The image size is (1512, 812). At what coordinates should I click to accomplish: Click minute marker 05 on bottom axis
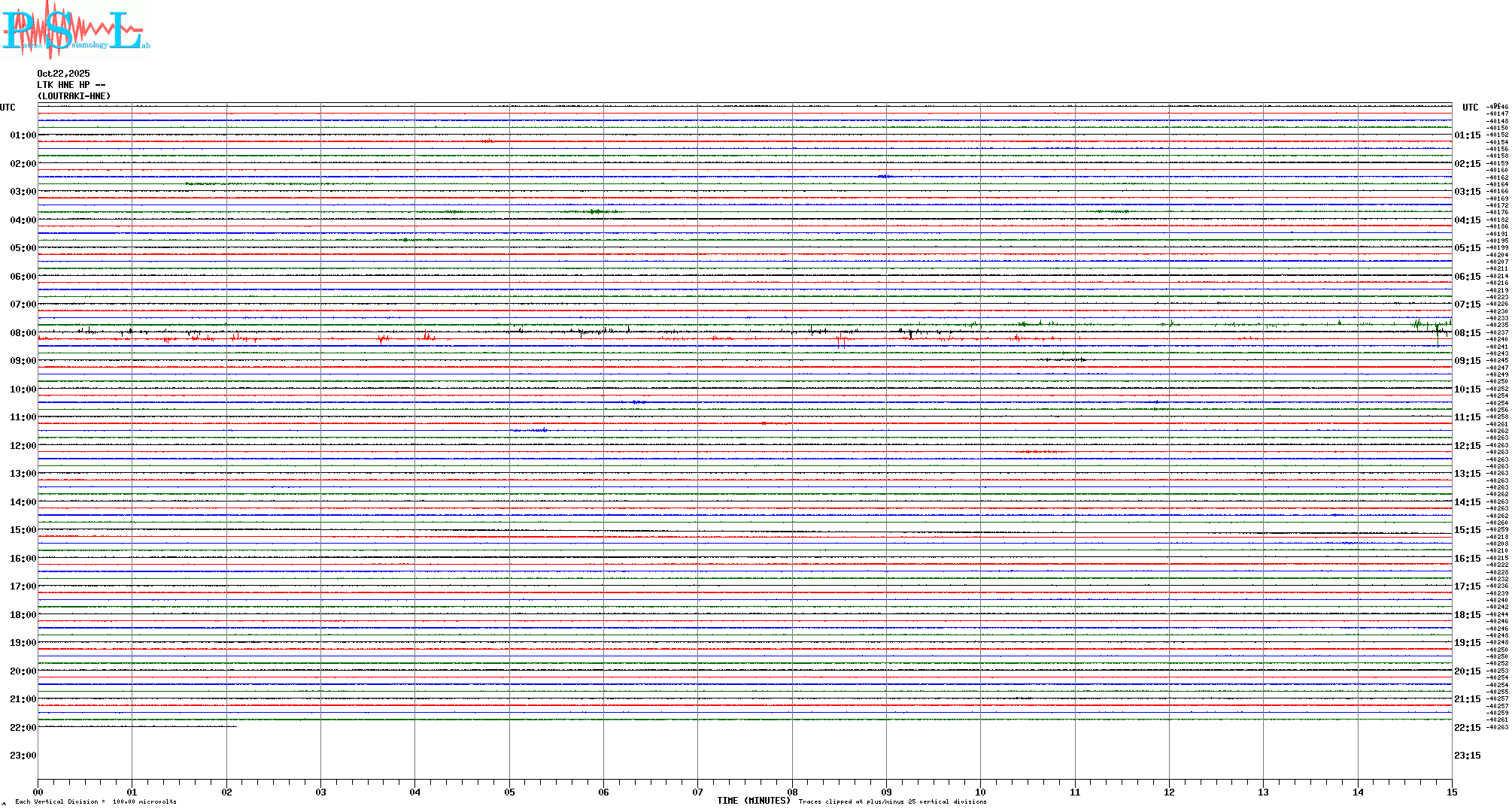tap(509, 792)
